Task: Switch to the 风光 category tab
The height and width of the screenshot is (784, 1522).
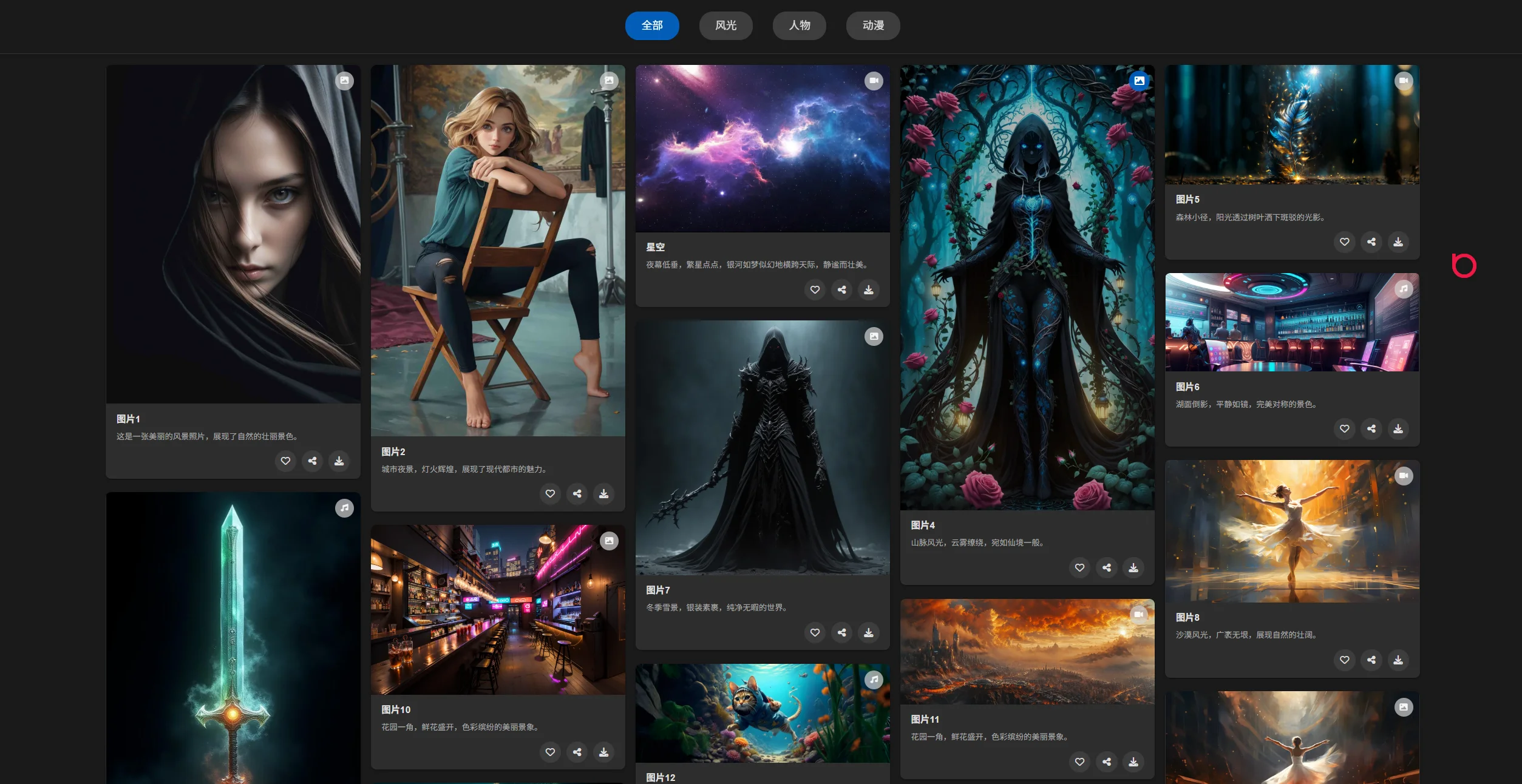Action: pyautogui.click(x=725, y=25)
